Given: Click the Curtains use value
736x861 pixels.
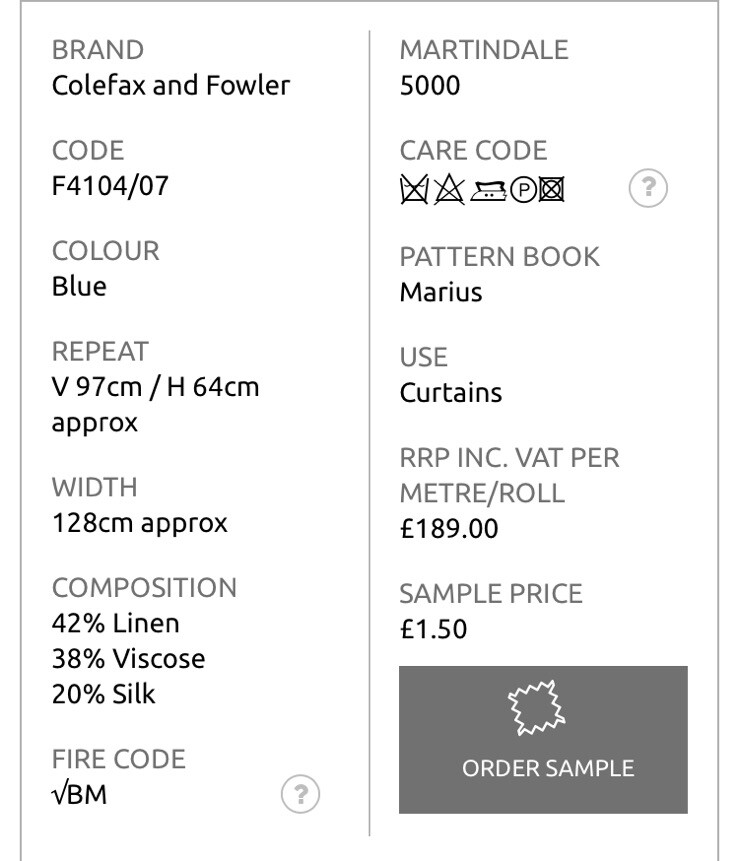Looking at the screenshot, I should tap(451, 393).
